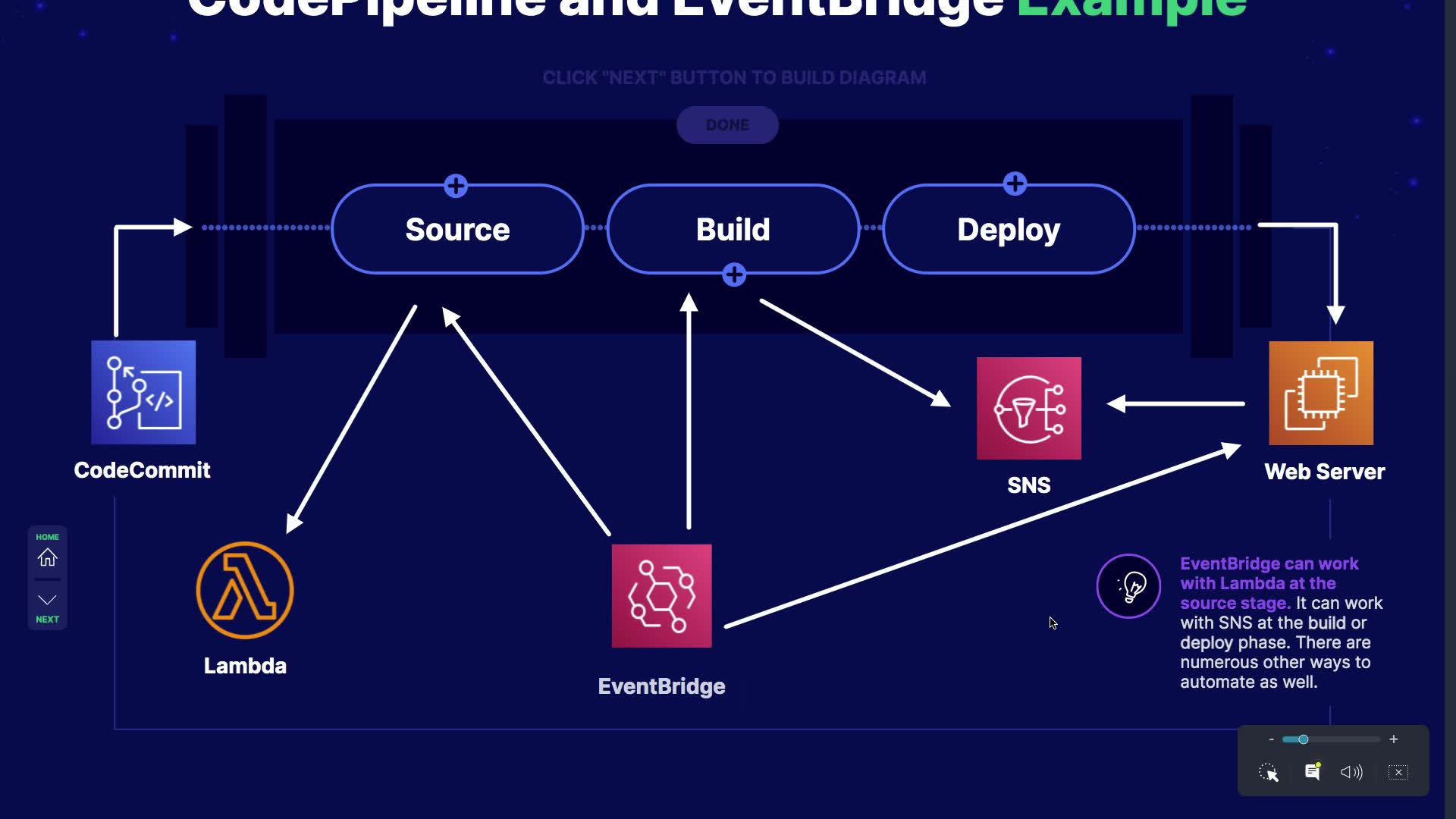Mute the speaker audio icon

[1351, 772]
